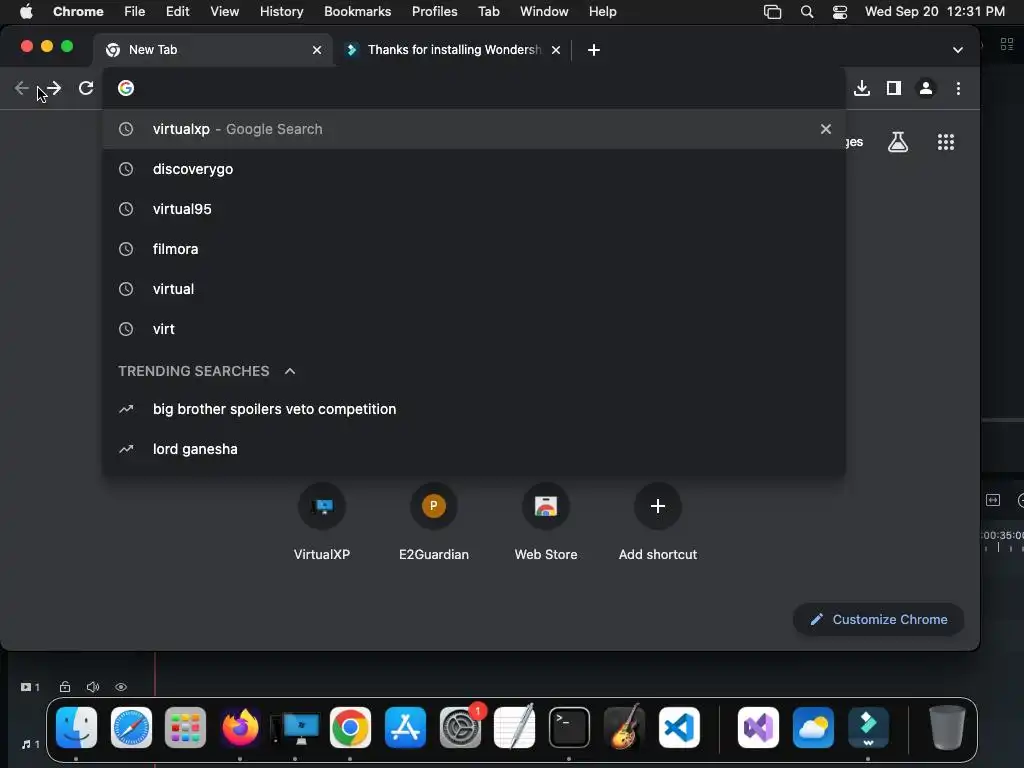Open the Help menu
Viewport: 1024px width, 768px height.
tap(602, 12)
